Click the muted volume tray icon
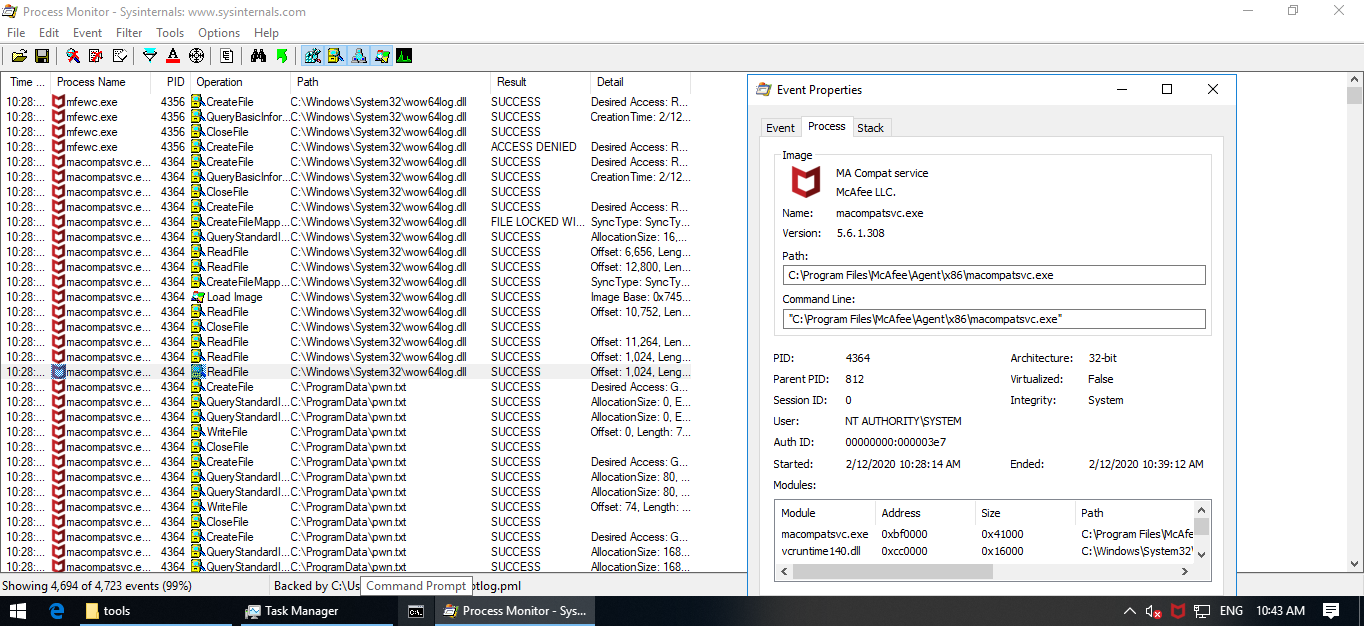1364x626 pixels. click(x=1154, y=611)
